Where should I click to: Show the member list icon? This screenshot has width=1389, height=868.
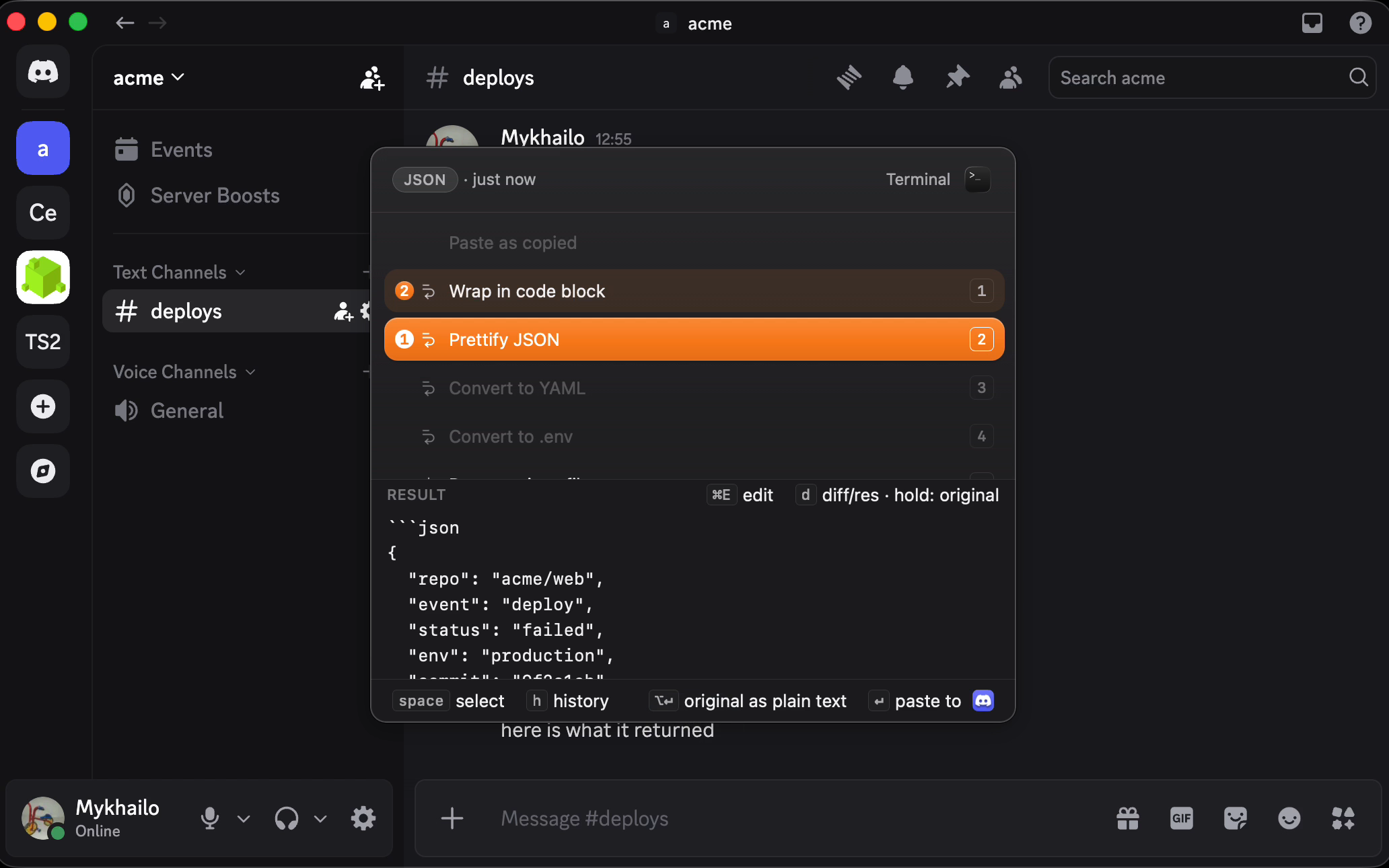[x=1011, y=77]
